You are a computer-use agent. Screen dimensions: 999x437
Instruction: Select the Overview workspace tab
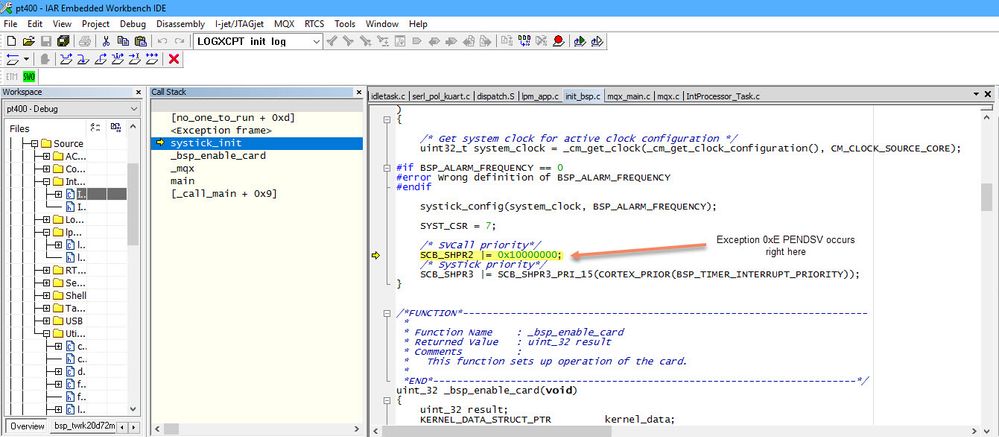27,426
